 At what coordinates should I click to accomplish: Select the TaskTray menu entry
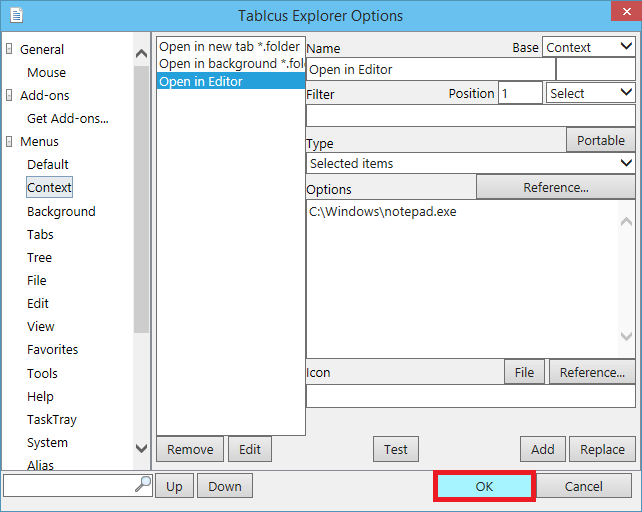coord(52,419)
